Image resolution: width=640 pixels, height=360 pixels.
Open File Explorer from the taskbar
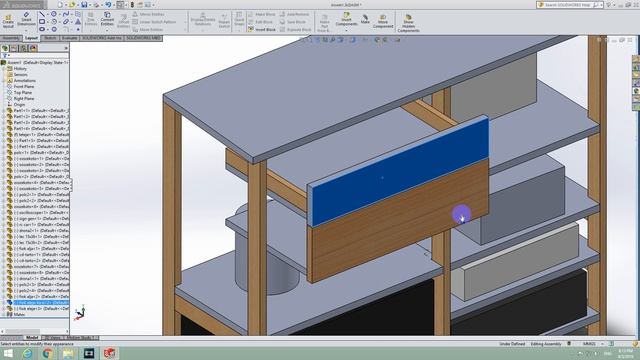coord(68,353)
